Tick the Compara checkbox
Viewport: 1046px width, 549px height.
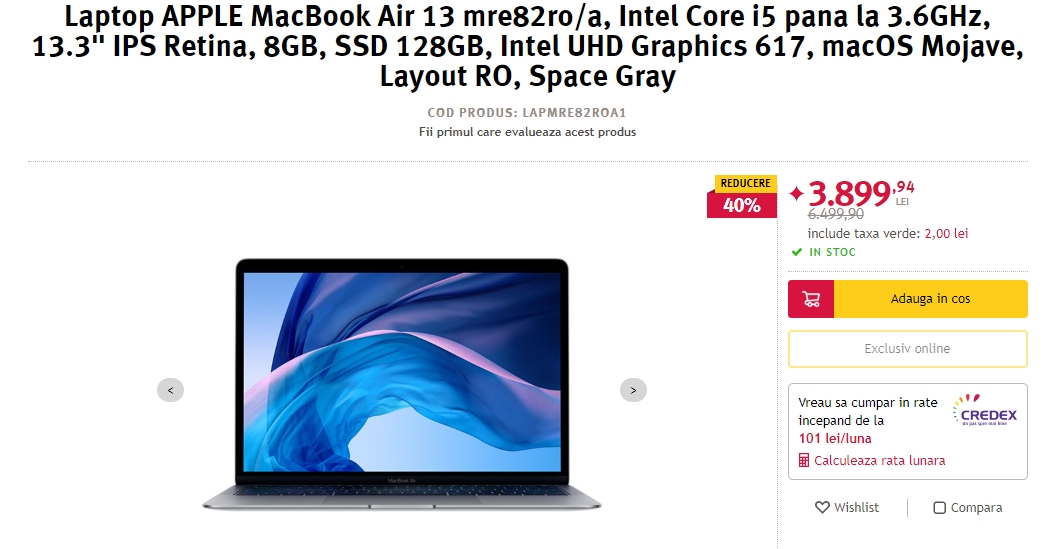939,508
